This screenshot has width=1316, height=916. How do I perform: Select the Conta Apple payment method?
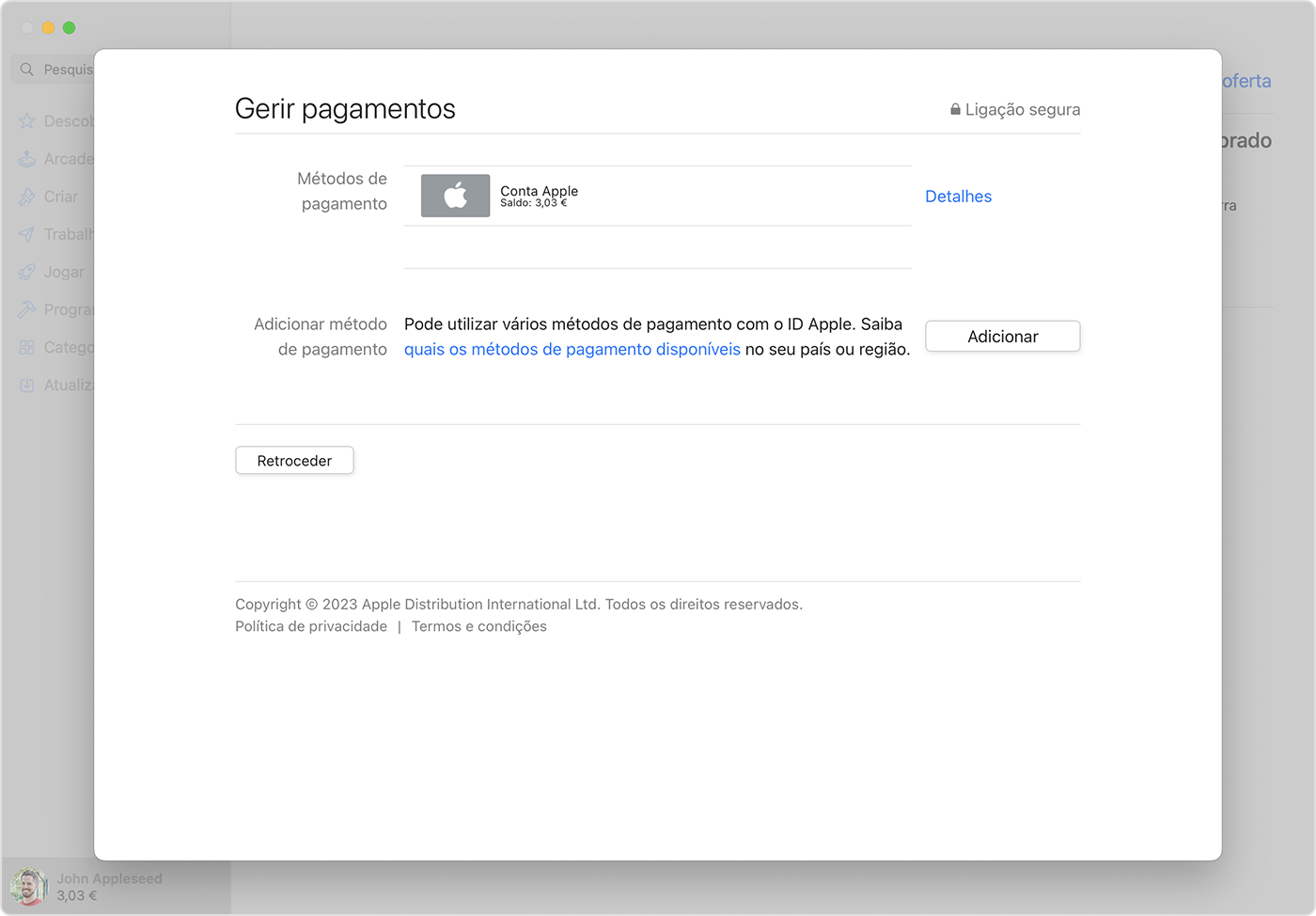tap(658, 196)
